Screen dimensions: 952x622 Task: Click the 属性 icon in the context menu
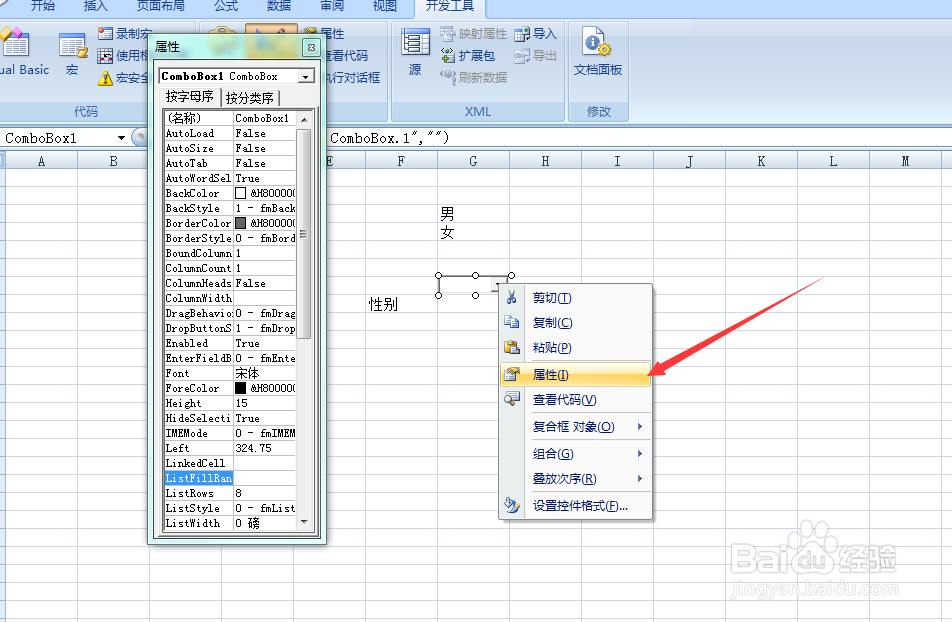coord(512,375)
